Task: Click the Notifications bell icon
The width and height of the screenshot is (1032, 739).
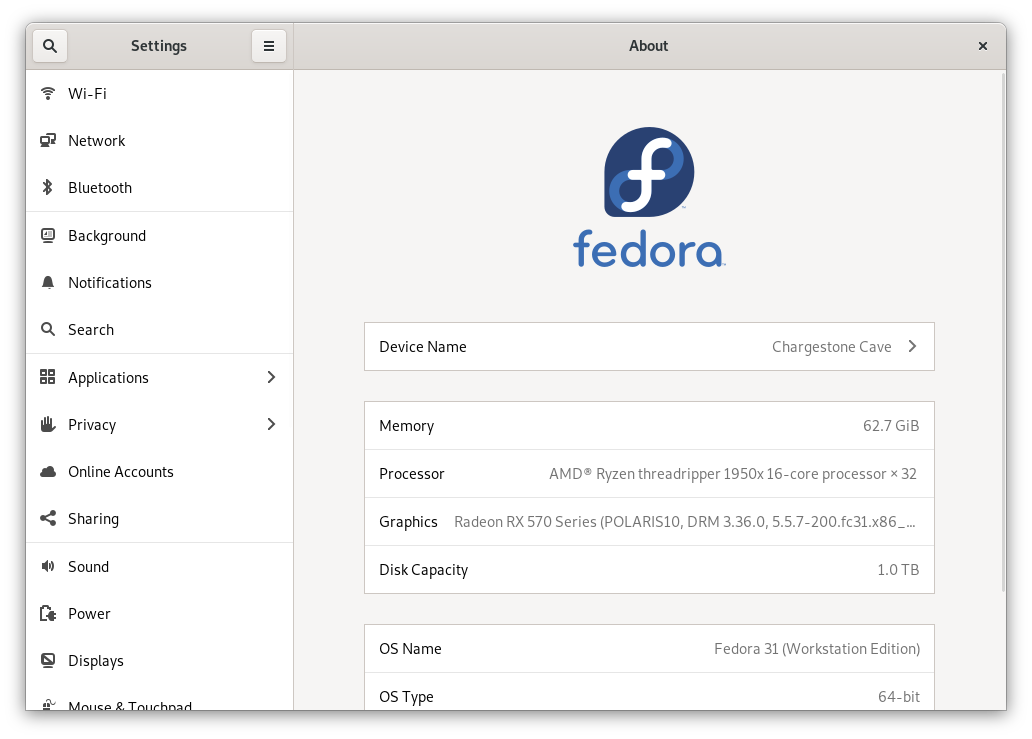Action: pos(47,282)
